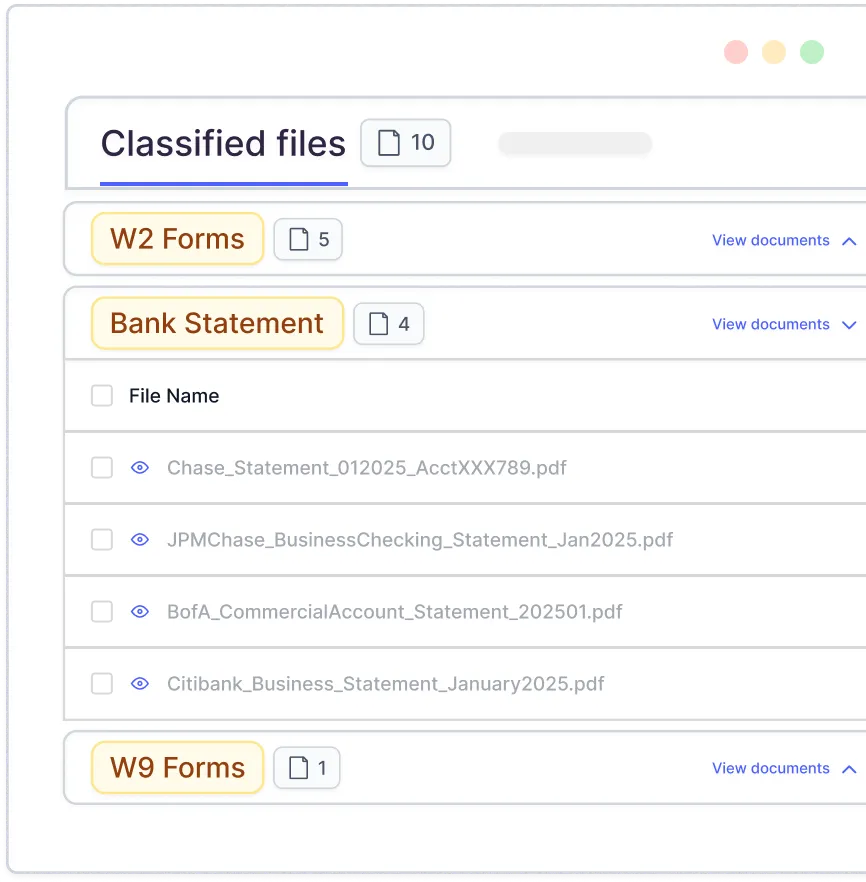The image size is (866, 882).
Task: Click the File Name column header
Action: (x=174, y=395)
